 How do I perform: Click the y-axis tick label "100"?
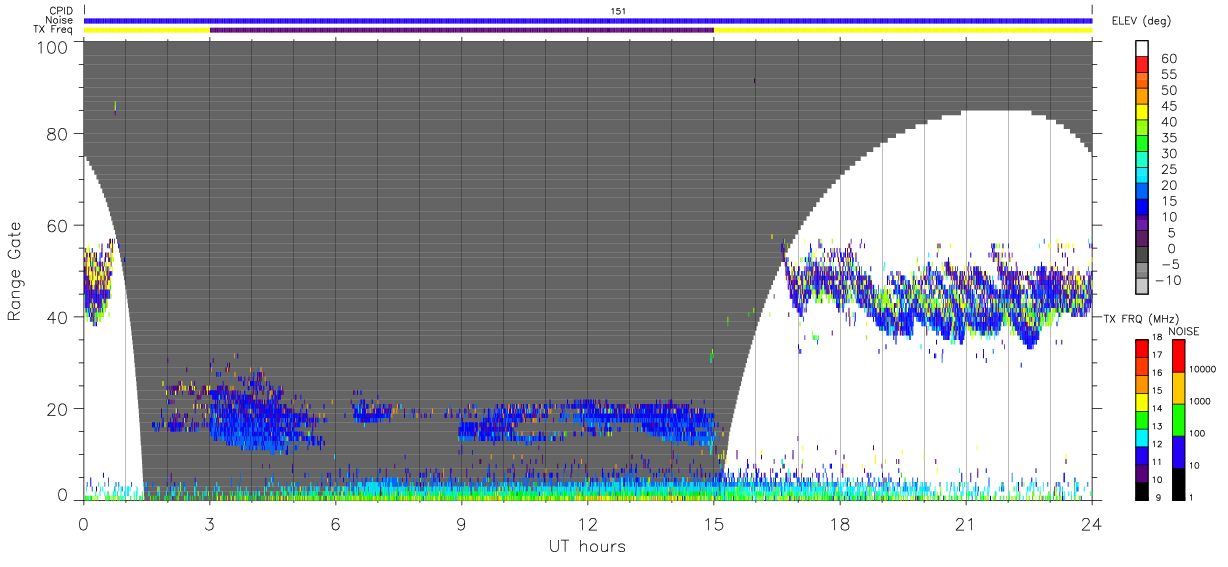click(x=52, y=46)
